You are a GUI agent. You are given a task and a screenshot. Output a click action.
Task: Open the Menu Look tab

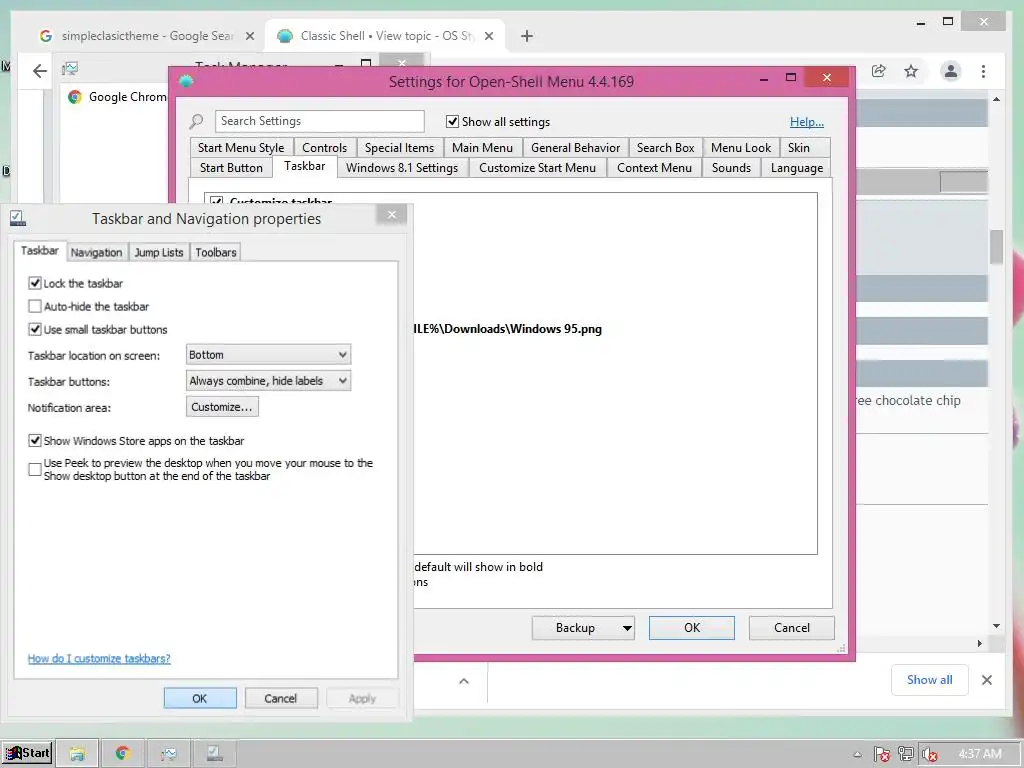[741, 148]
